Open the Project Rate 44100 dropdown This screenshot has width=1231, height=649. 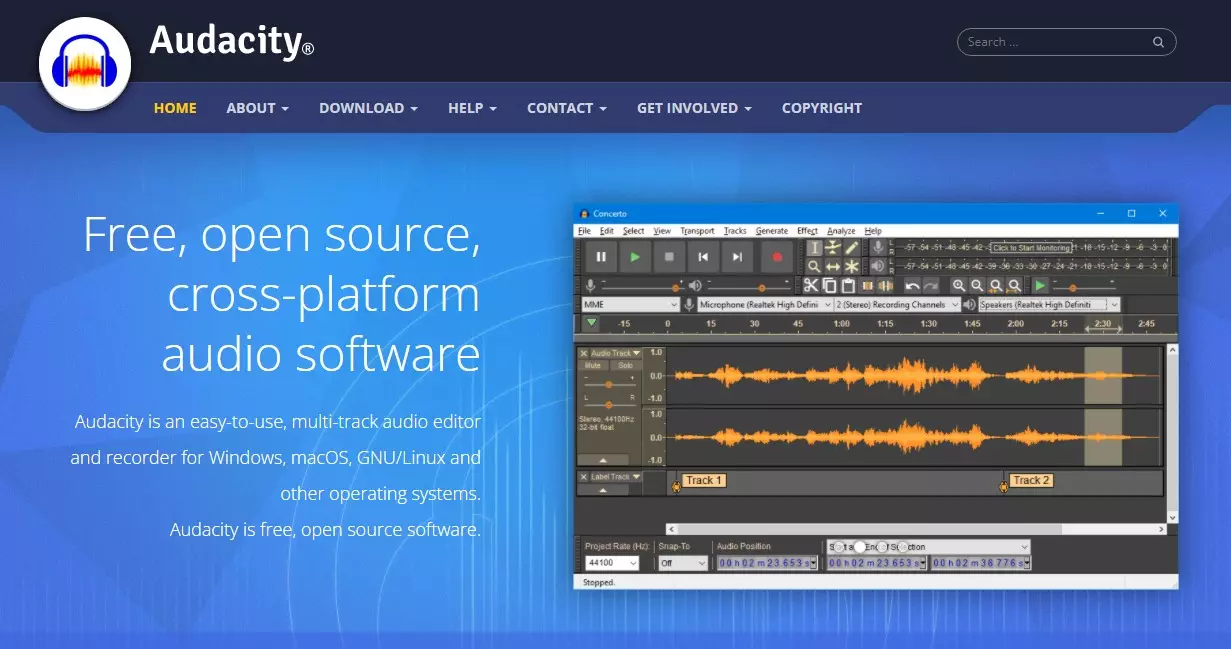pos(611,563)
